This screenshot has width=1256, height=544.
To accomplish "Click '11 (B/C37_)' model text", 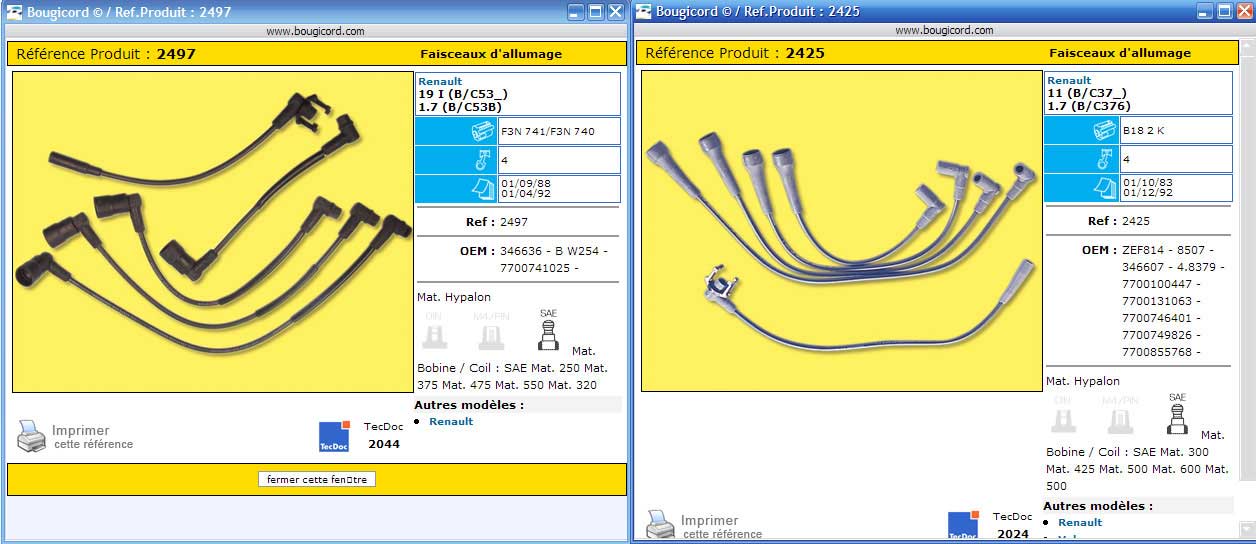I will [1089, 92].
